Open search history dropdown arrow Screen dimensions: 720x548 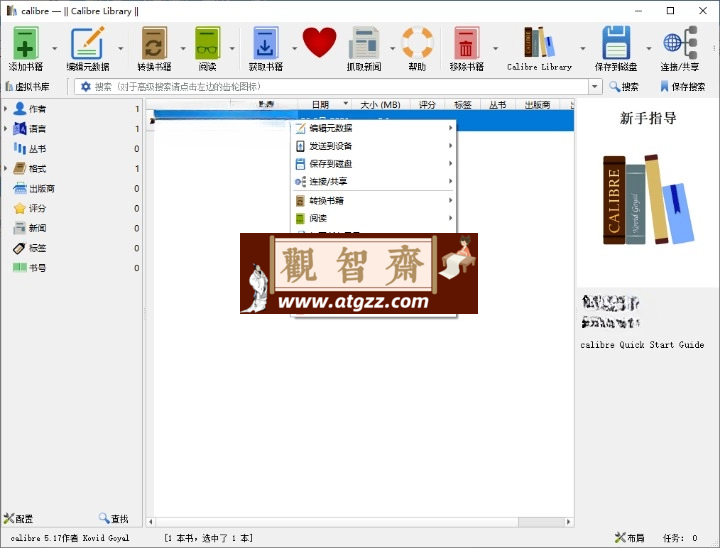pos(595,86)
